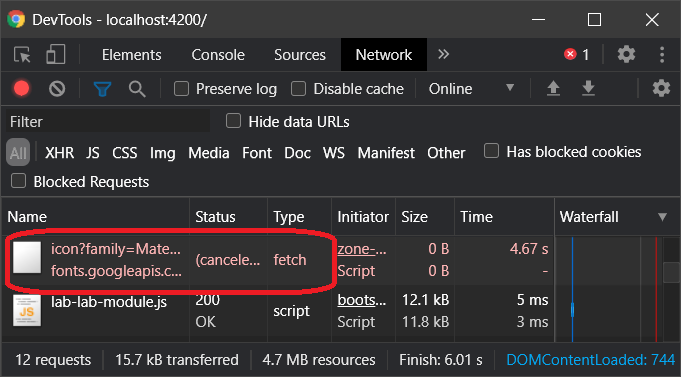Screen dimensions: 681x377
Task: Filter requests by Font
Action: (x=257, y=153)
